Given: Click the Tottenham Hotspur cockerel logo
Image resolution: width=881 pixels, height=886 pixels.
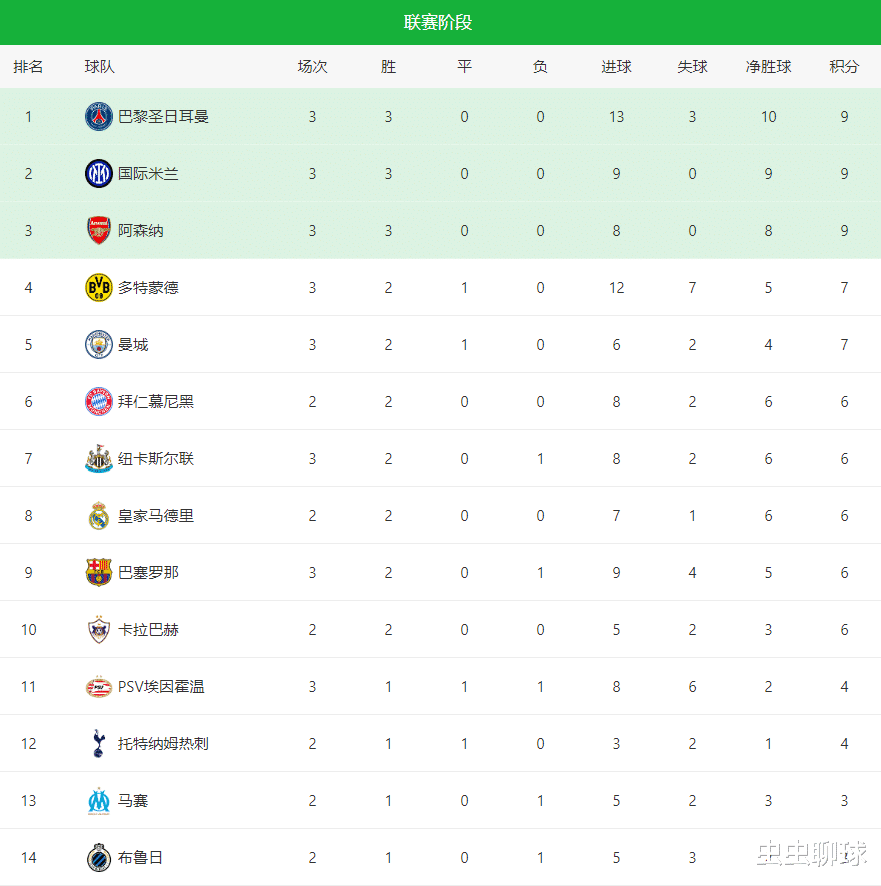Looking at the screenshot, I should point(99,744).
